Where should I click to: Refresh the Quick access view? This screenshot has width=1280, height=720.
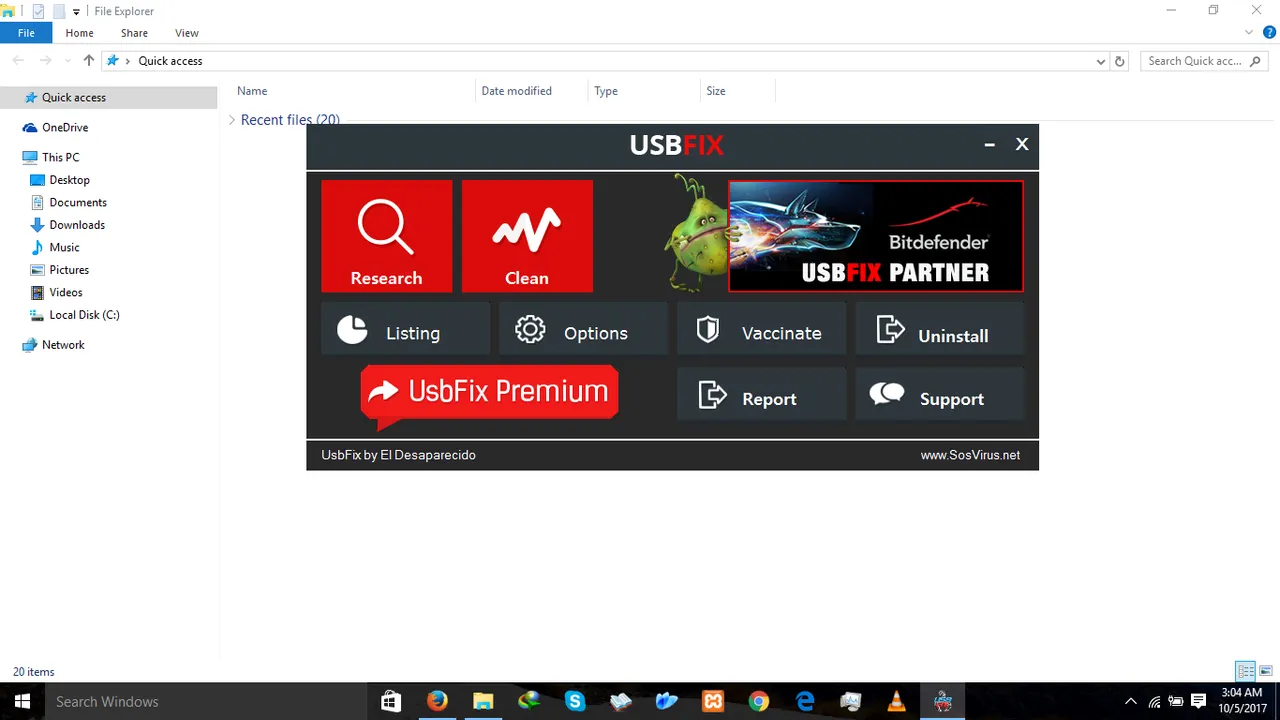pyautogui.click(x=1120, y=61)
